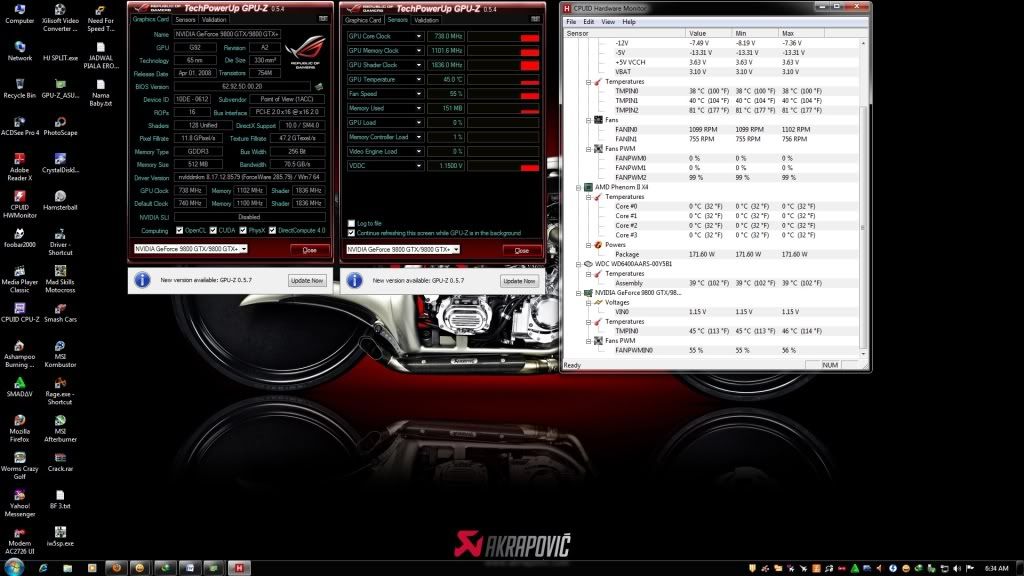Viewport: 1024px width, 576px height.
Task: Open the Edit menu in HWMonitor
Action: coord(588,22)
